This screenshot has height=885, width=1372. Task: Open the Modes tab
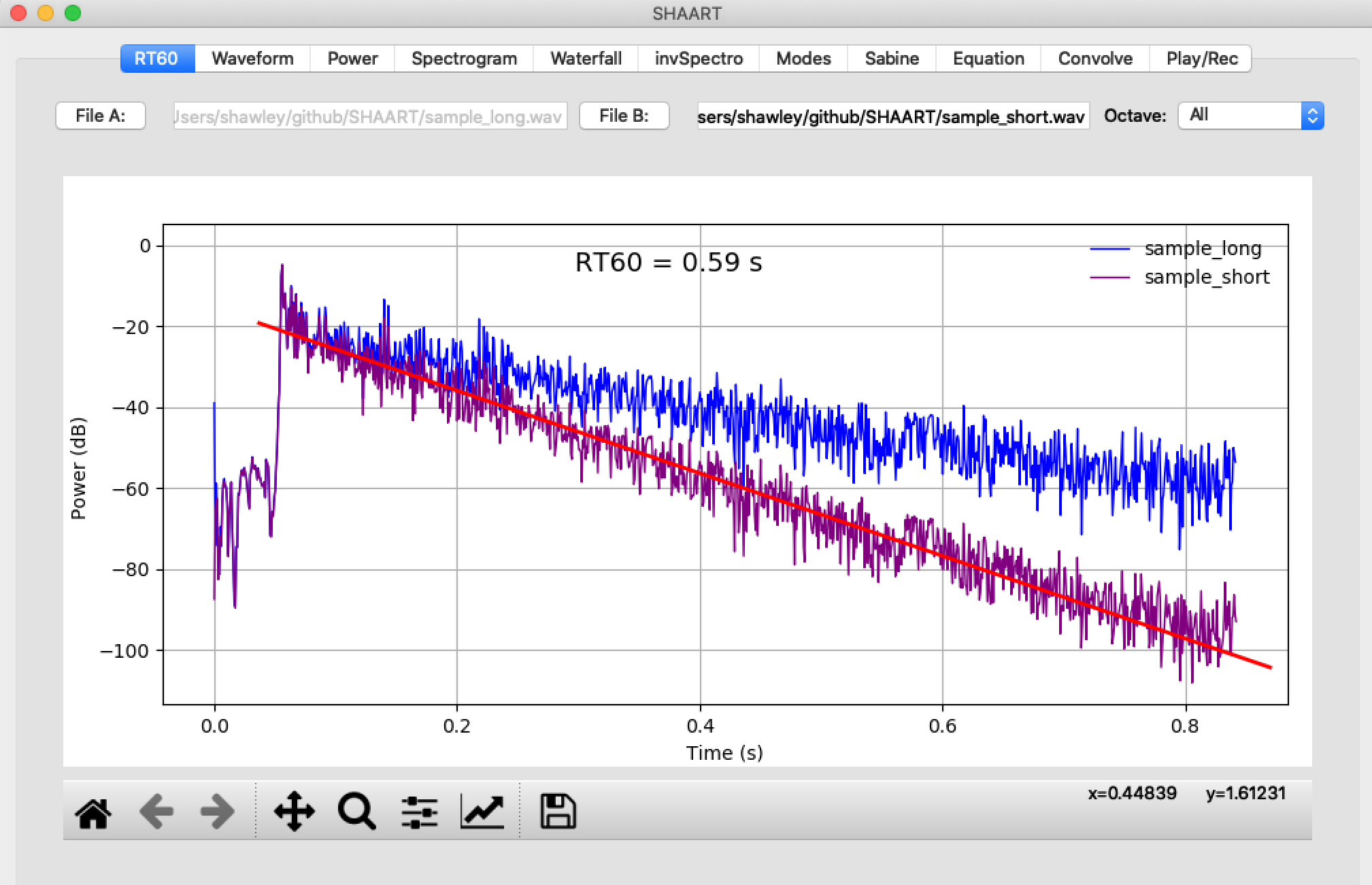[x=803, y=59]
